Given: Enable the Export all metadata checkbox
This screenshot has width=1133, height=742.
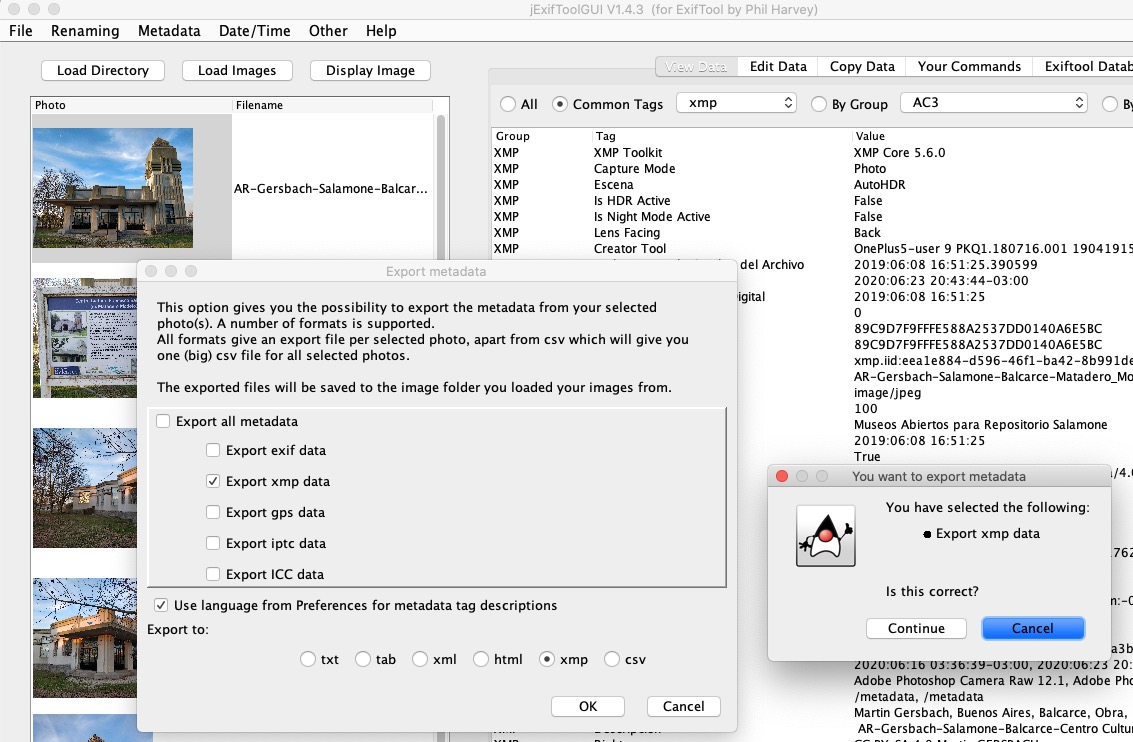Looking at the screenshot, I should [x=161, y=421].
